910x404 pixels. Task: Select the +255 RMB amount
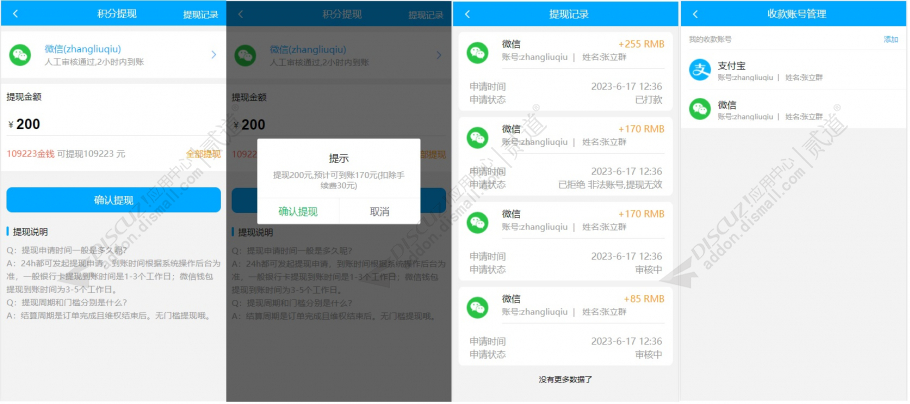641,44
